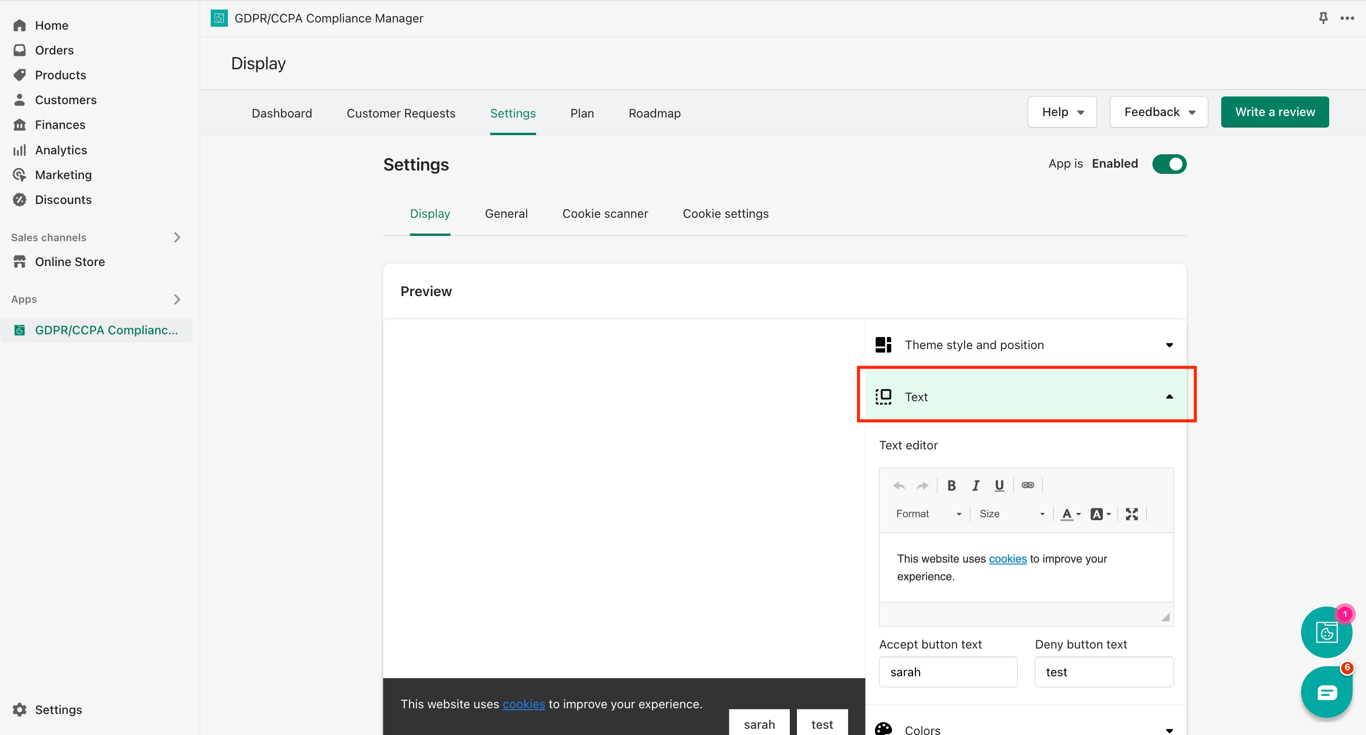
Task: Open the Cookie settings sub-tab
Action: (726, 214)
